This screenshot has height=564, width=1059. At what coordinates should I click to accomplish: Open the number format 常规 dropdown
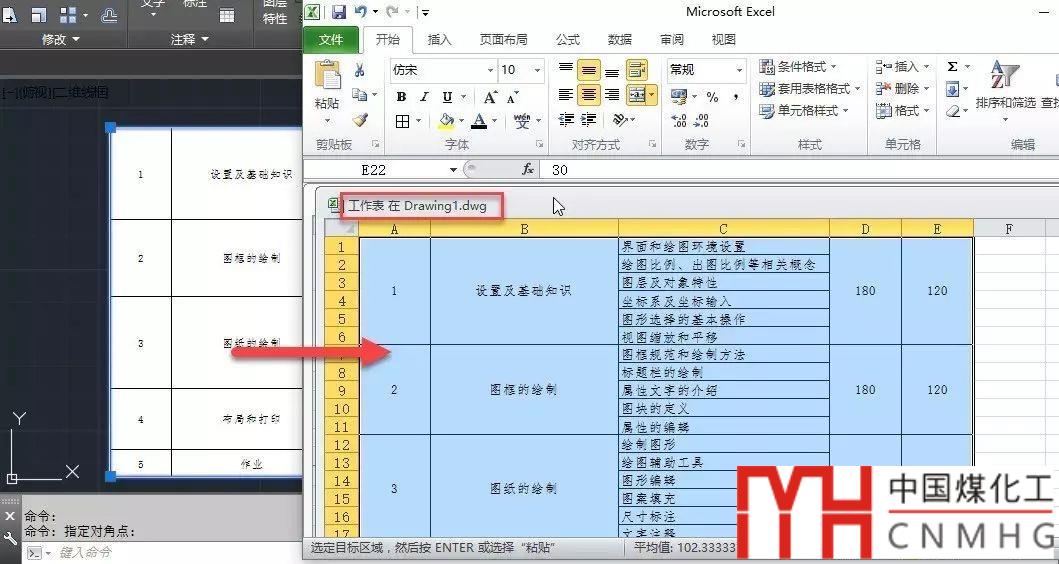tap(739, 70)
